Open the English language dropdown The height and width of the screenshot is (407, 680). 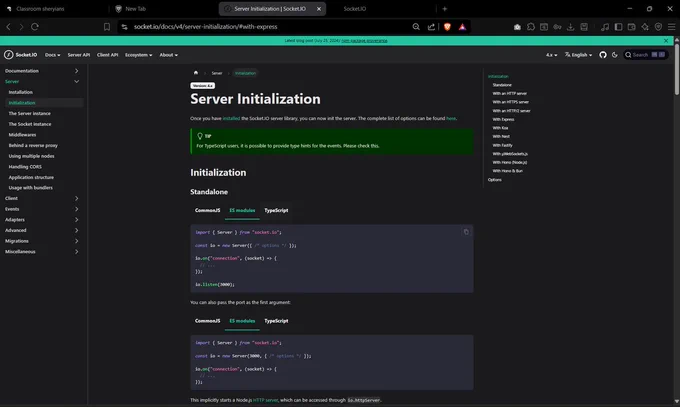pos(579,55)
